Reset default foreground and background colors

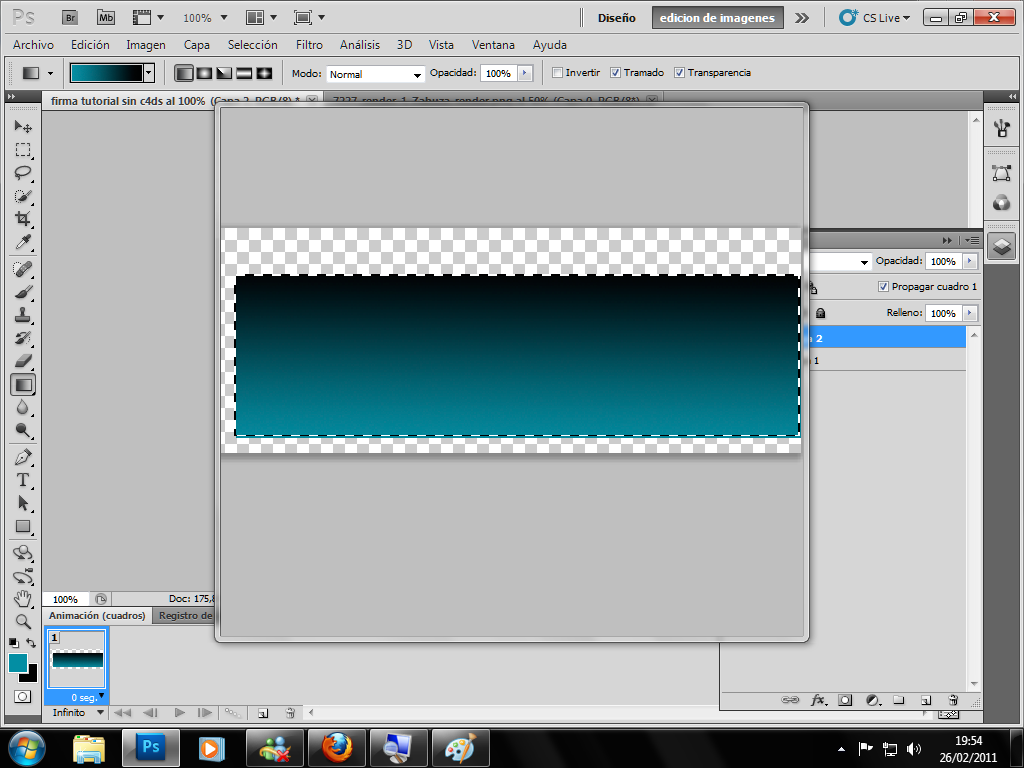14,643
